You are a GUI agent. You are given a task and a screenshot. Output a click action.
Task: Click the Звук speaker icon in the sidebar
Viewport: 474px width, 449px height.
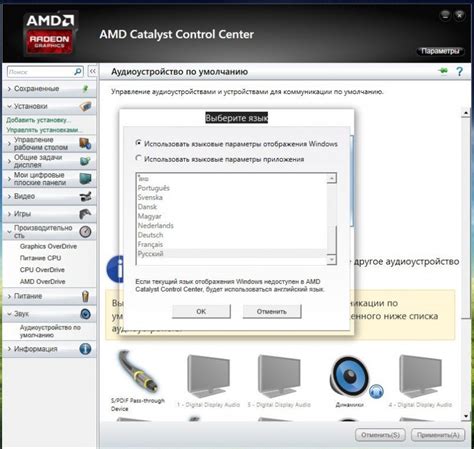click(85, 314)
